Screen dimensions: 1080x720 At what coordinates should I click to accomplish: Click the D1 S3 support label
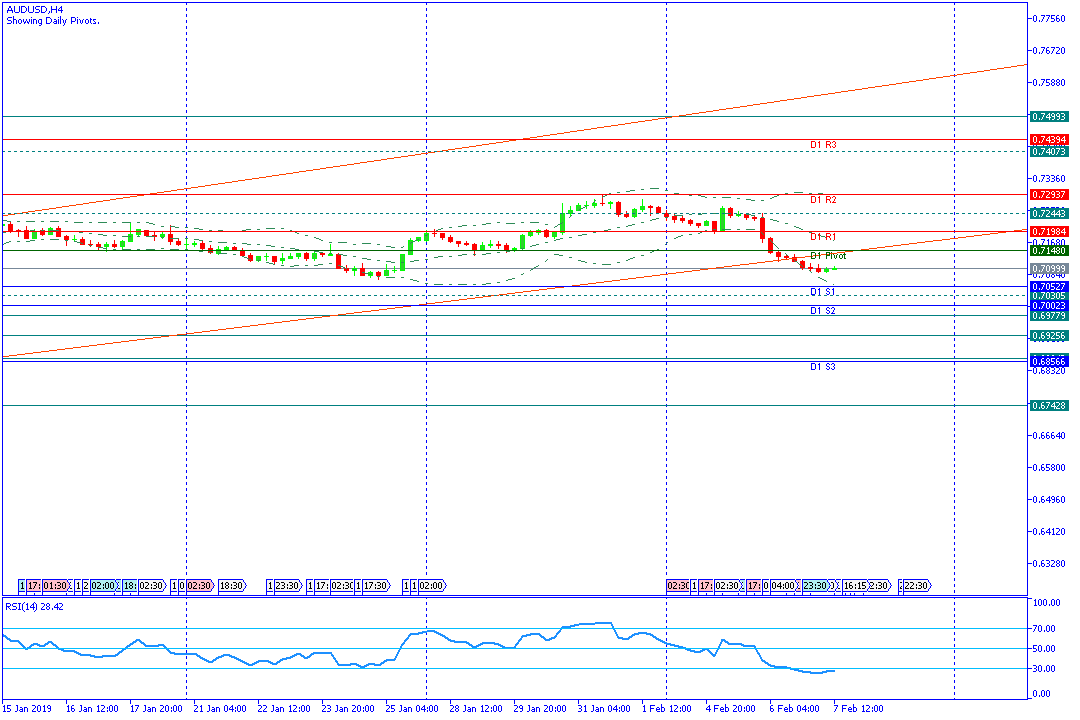pyautogui.click(x=823, y=367)
